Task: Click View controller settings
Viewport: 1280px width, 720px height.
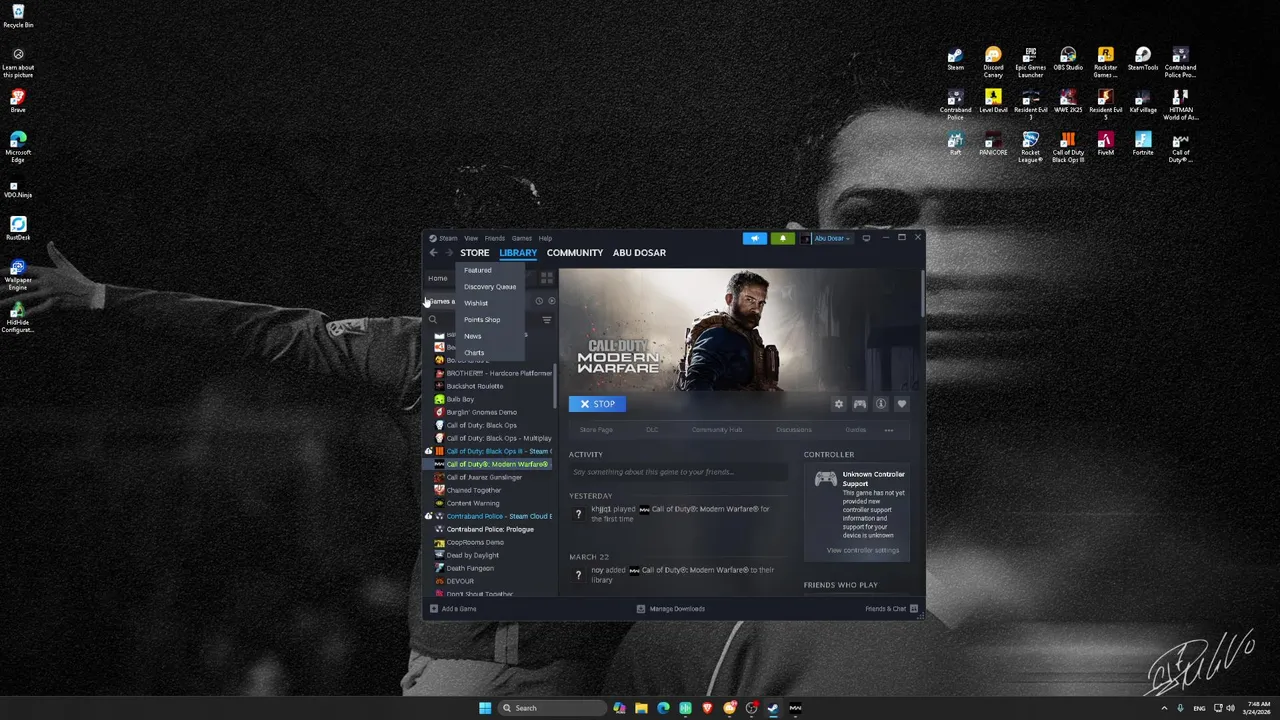Action: tap(863, 551)
